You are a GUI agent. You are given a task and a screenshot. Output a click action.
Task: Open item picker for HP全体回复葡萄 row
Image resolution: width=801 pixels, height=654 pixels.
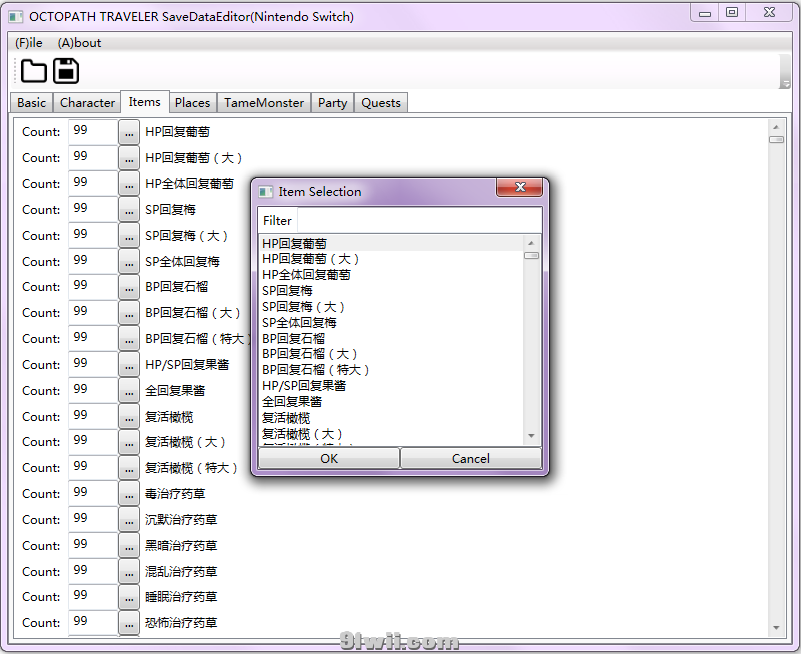click(x=129, y=184)
